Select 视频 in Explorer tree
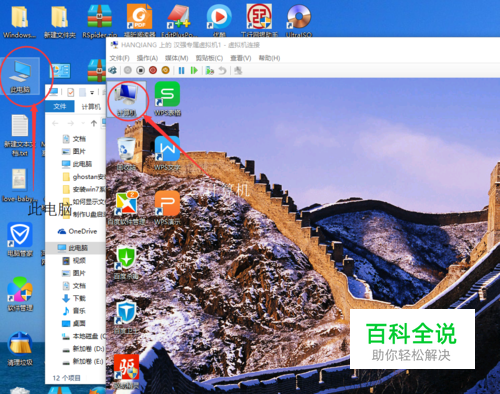500x394 pixels. click(x=74, y=260)
